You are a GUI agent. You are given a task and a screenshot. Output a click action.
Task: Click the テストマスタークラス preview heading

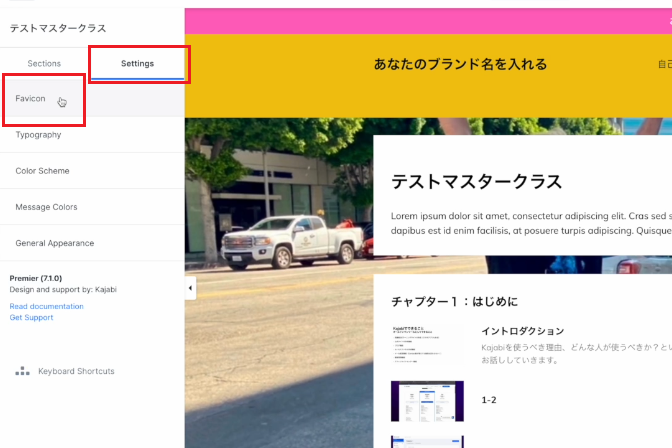(x=476, y=181)
